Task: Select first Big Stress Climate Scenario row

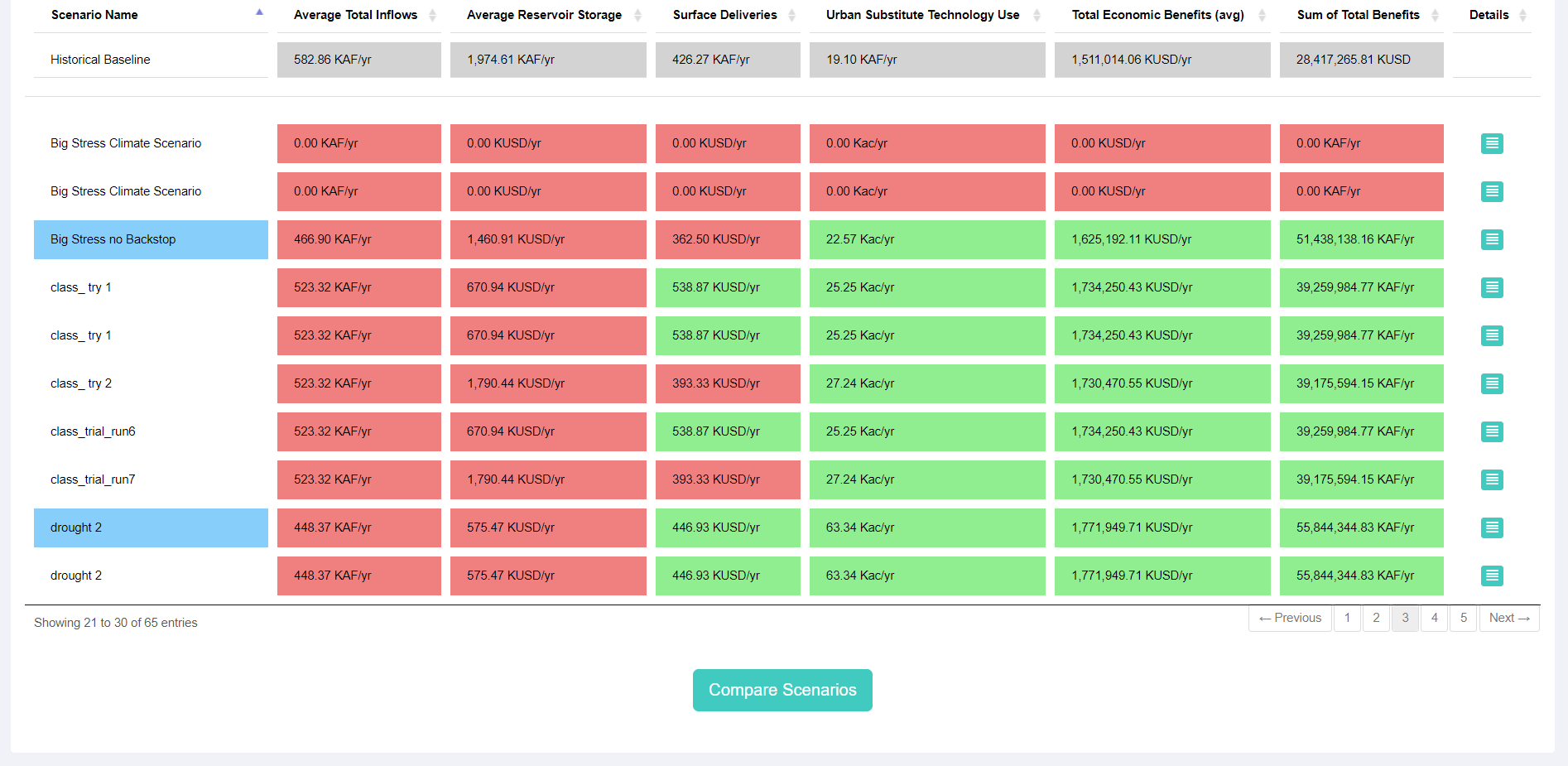Action: click(x=151, y=143)
